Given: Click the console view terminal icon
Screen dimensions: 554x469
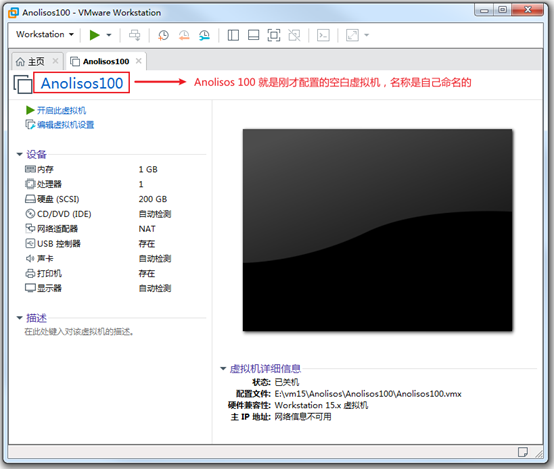Looking at the screenshot, I should pyautogui.click(x=323, y=35).
